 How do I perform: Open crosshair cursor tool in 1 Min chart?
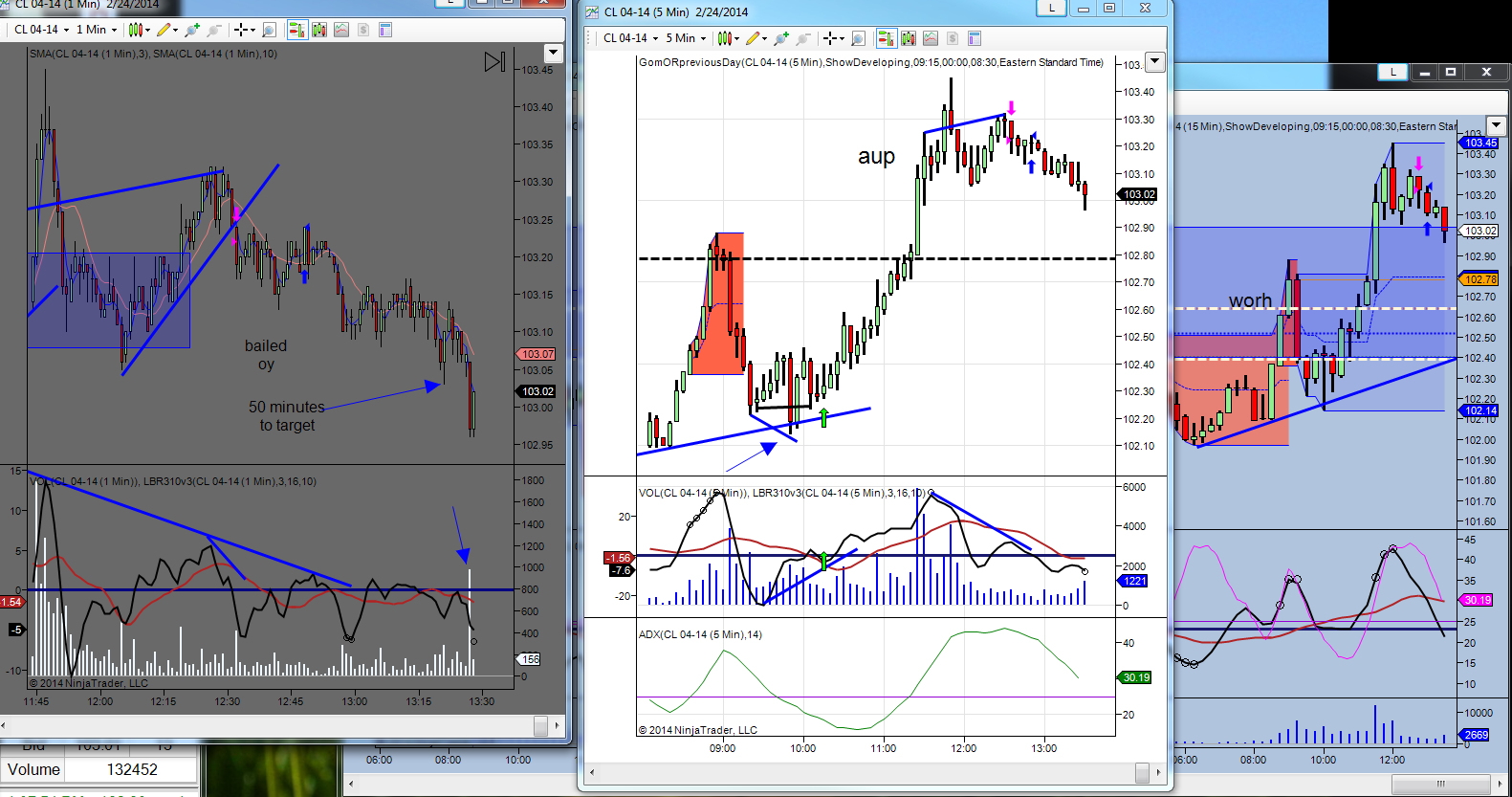click(245, 30)
